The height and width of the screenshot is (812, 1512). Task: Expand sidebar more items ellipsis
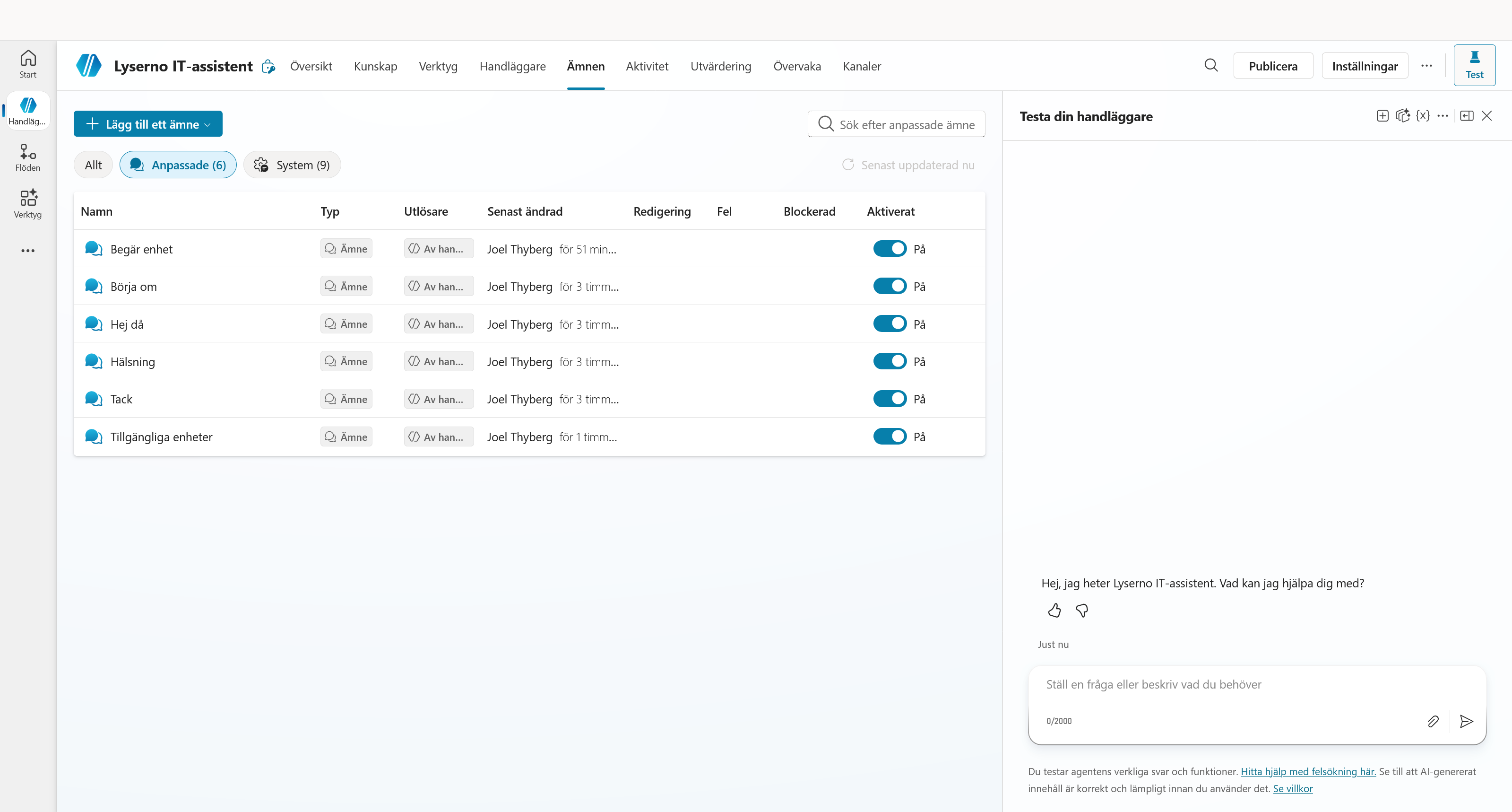(27, 251)
